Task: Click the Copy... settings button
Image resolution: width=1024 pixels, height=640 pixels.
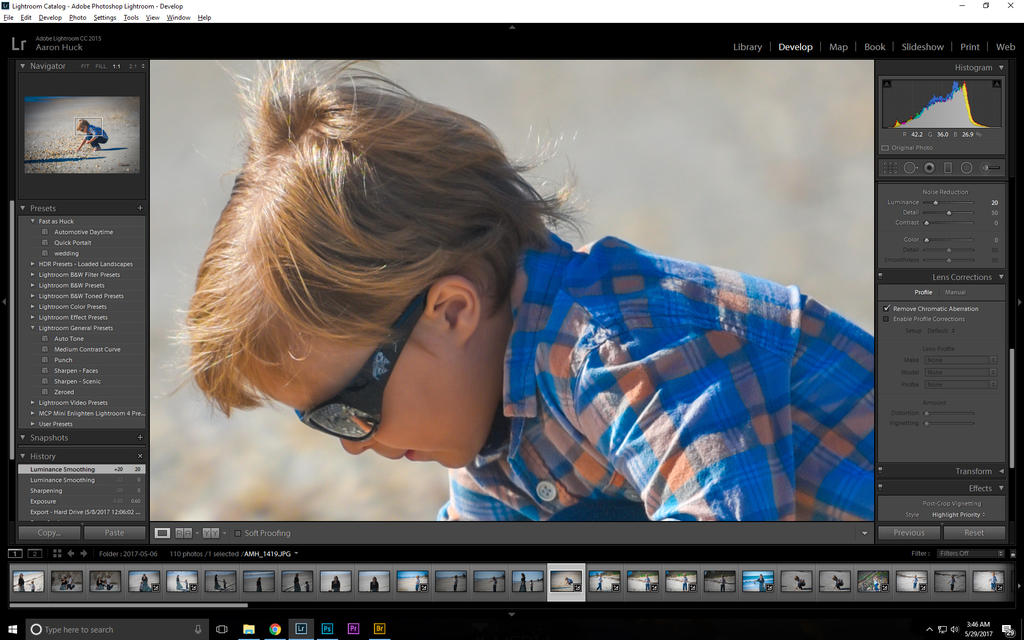Action: pos(49,533)
